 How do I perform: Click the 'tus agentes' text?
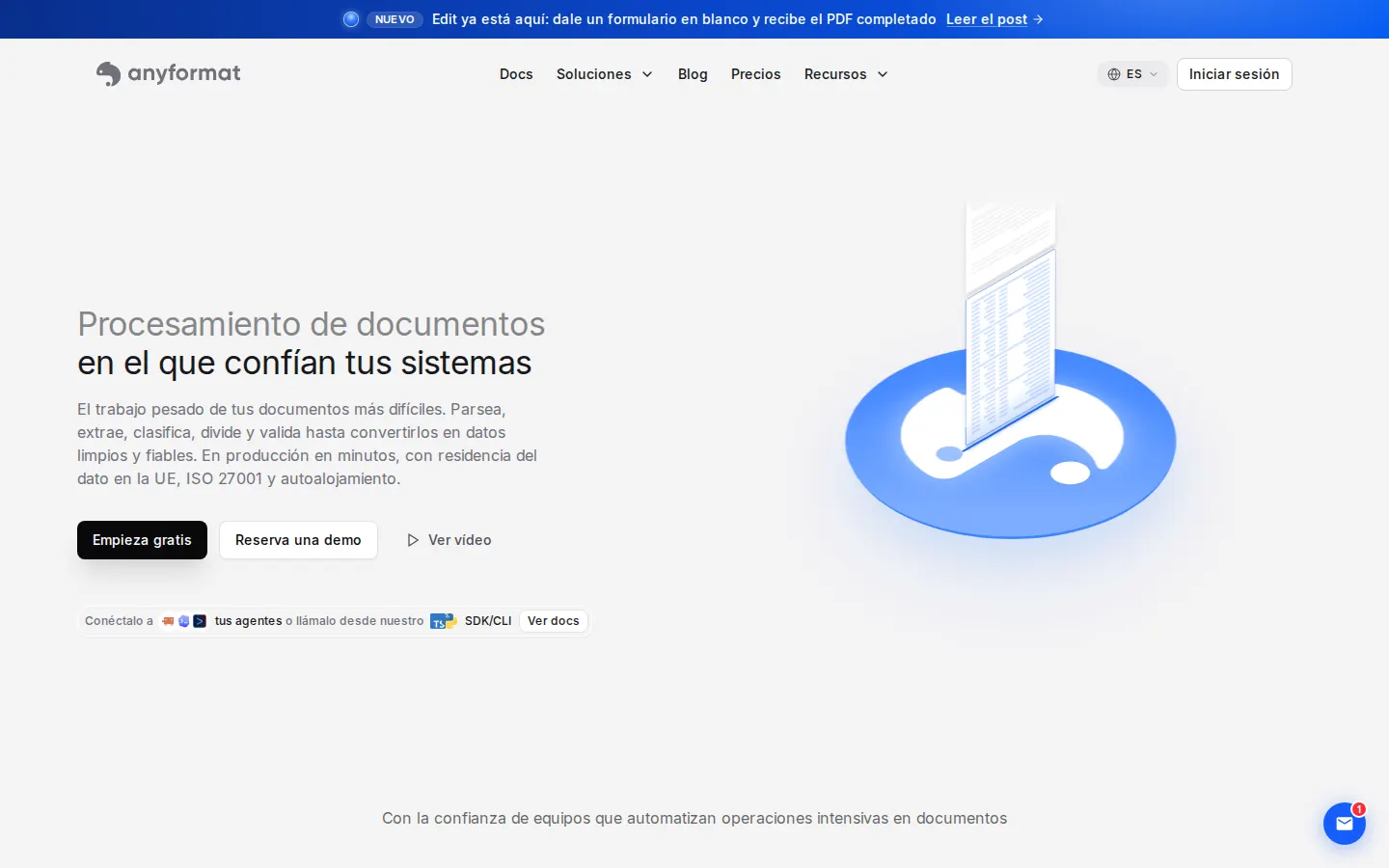tap(249, 621)
